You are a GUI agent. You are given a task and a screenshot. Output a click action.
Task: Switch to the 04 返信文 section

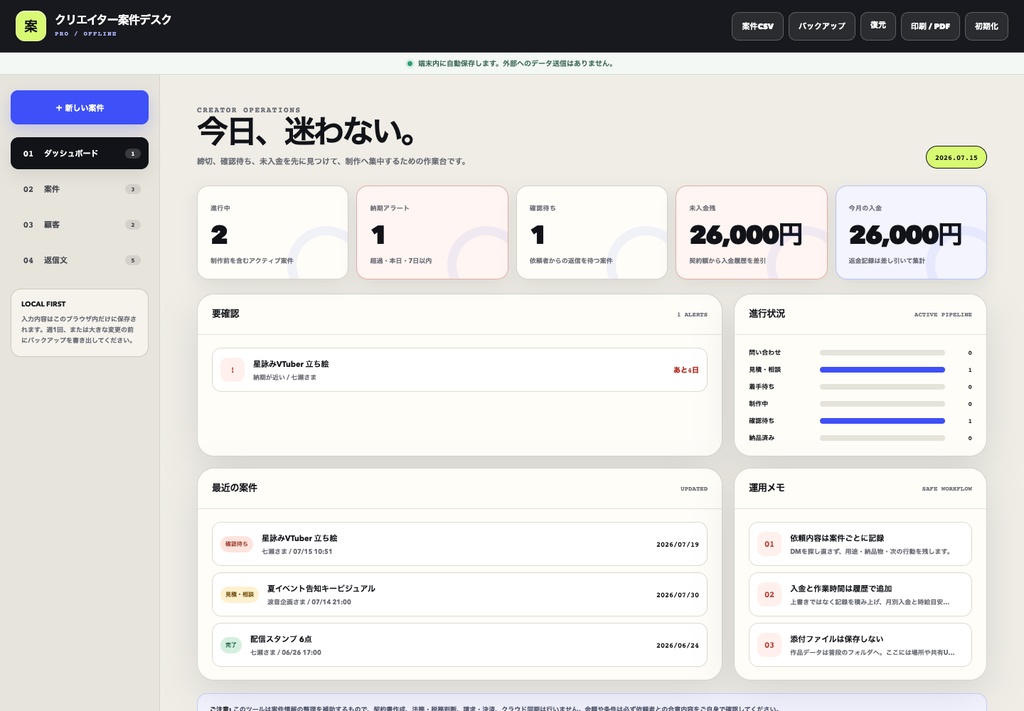pyautogui.click(x=80, y=260)
